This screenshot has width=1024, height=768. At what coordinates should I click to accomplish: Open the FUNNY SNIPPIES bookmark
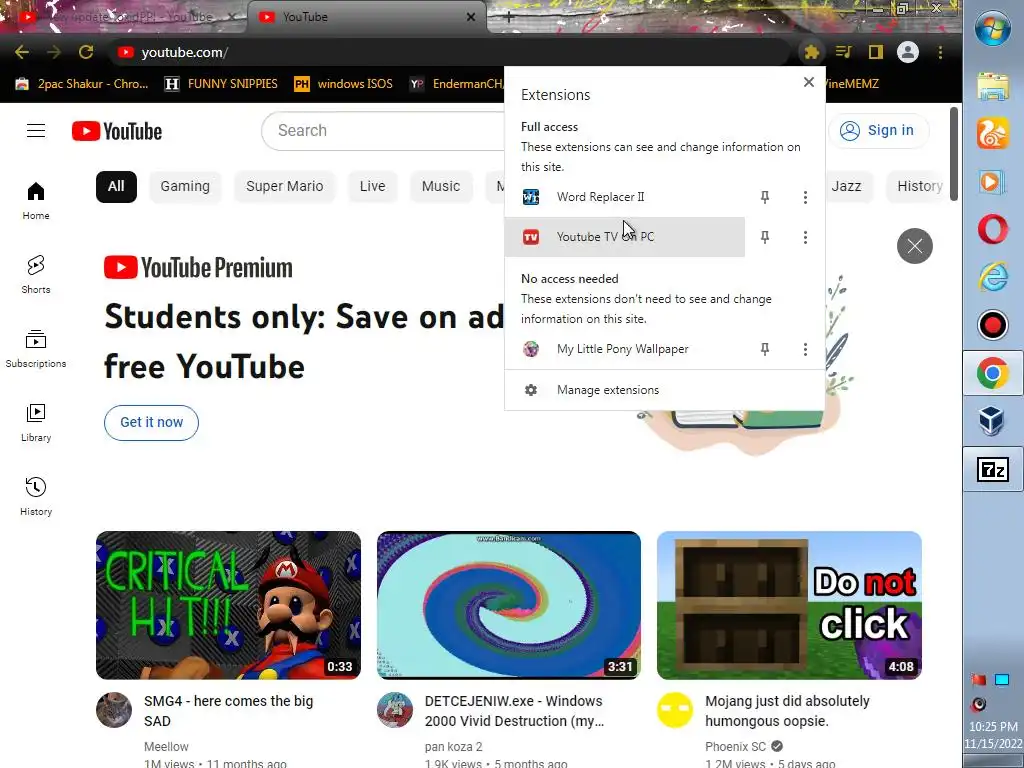point(221,84)
